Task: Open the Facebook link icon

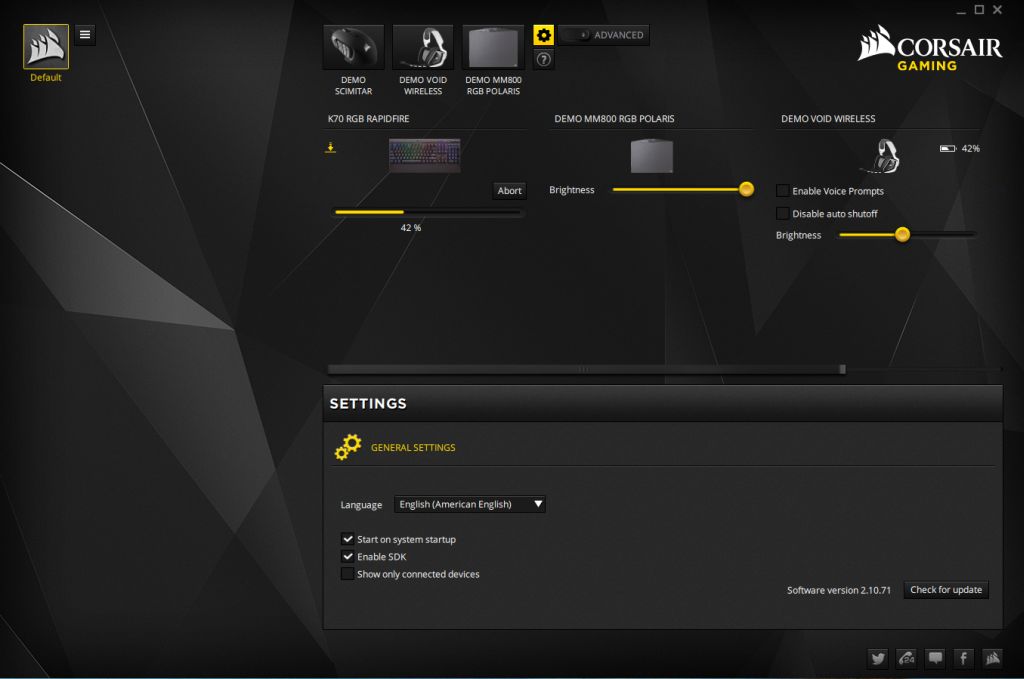Action: pos(964,658)
